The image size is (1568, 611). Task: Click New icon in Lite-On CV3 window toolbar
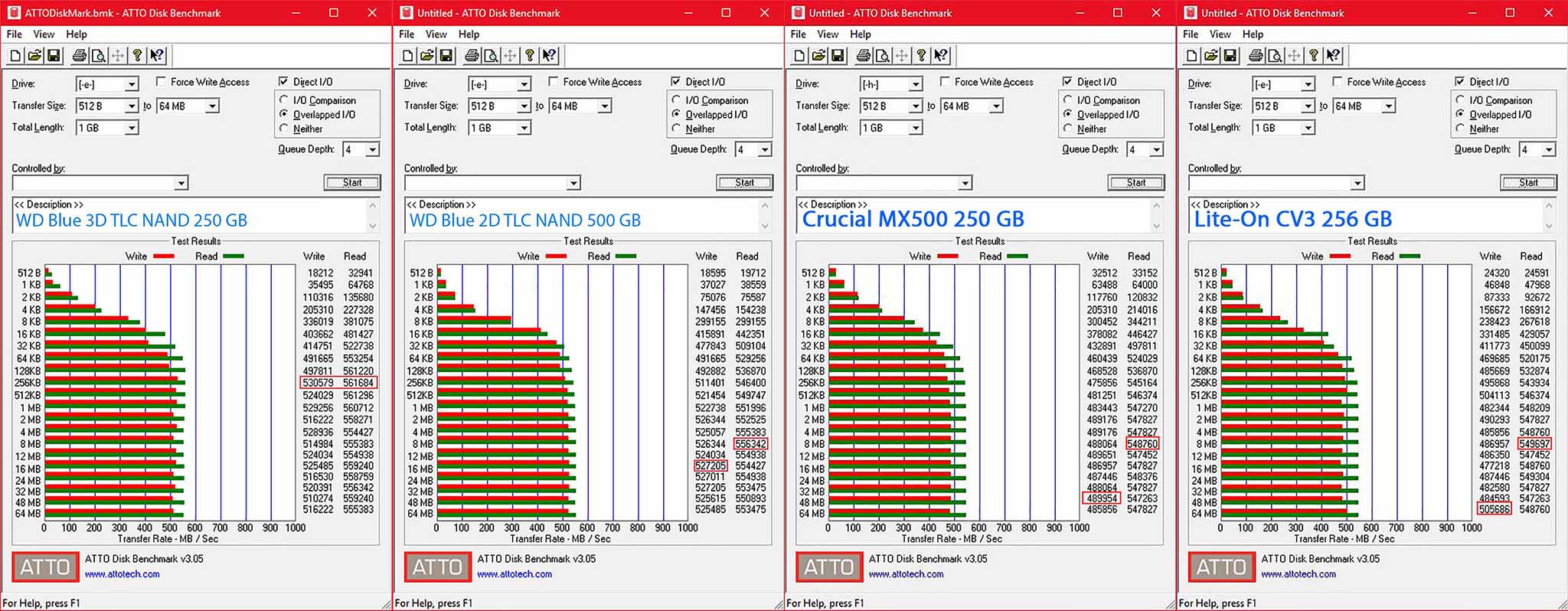(x=1192, y=55)
